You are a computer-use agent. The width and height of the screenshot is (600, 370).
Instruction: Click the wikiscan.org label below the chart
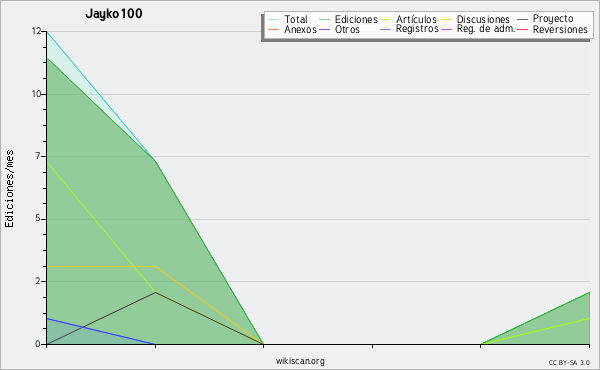tap(300, 361)
